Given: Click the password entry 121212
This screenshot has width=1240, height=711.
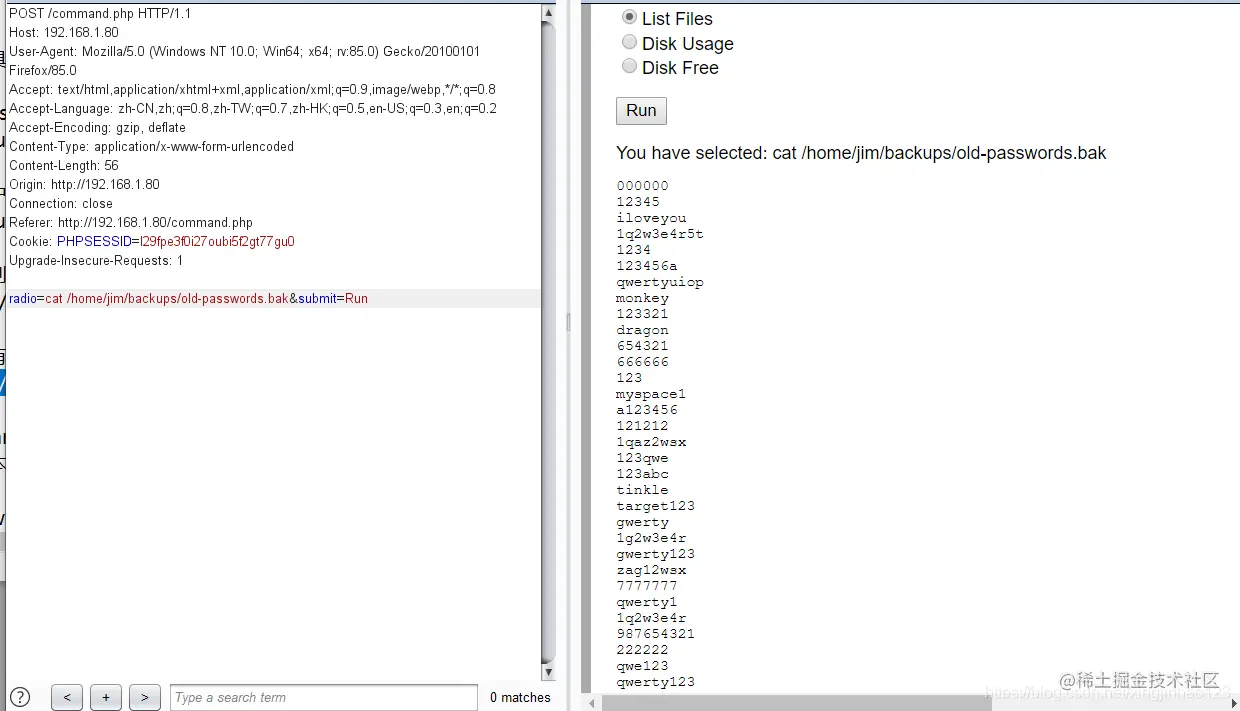Looking at the screenshot, I should tap(642, 426).
